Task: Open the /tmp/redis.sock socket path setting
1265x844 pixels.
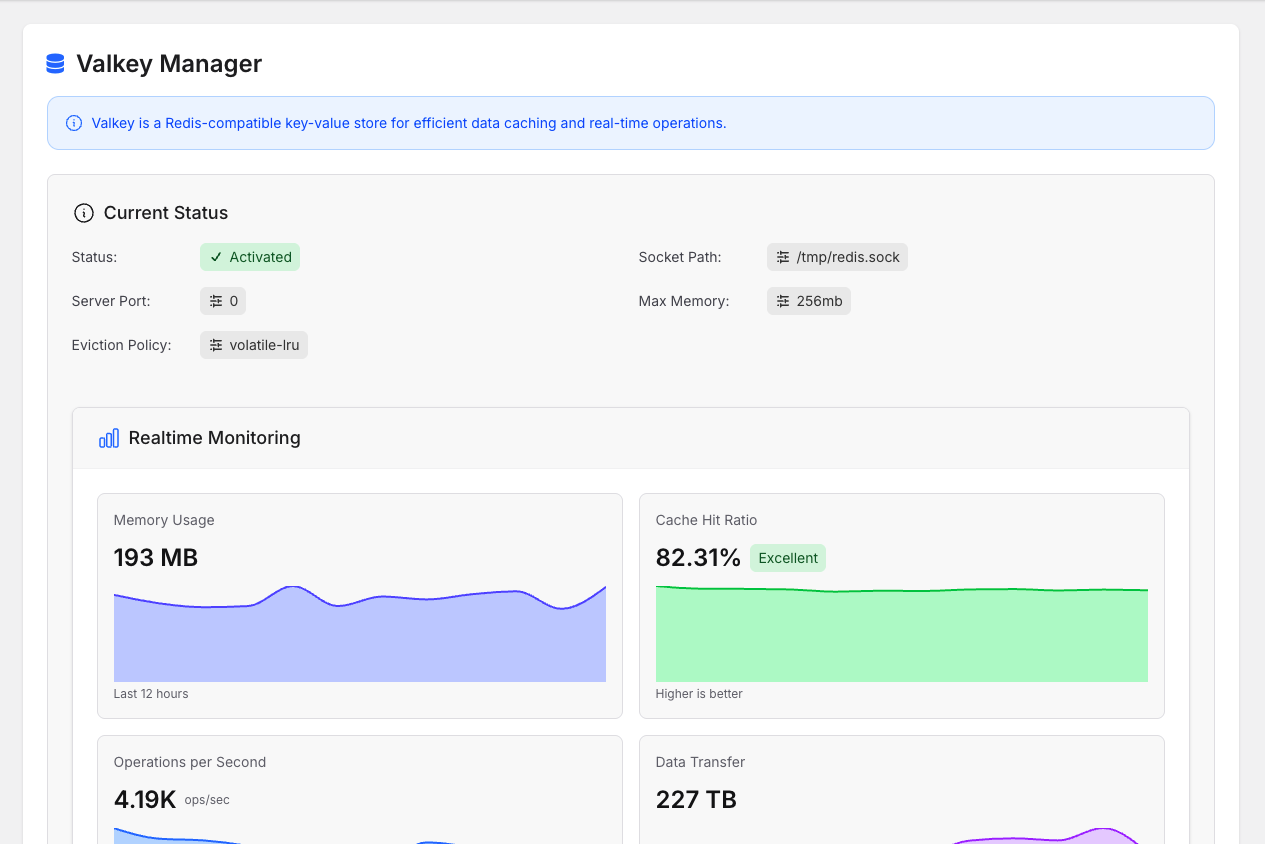Action: pyautogui.click(x=838, y=257)
